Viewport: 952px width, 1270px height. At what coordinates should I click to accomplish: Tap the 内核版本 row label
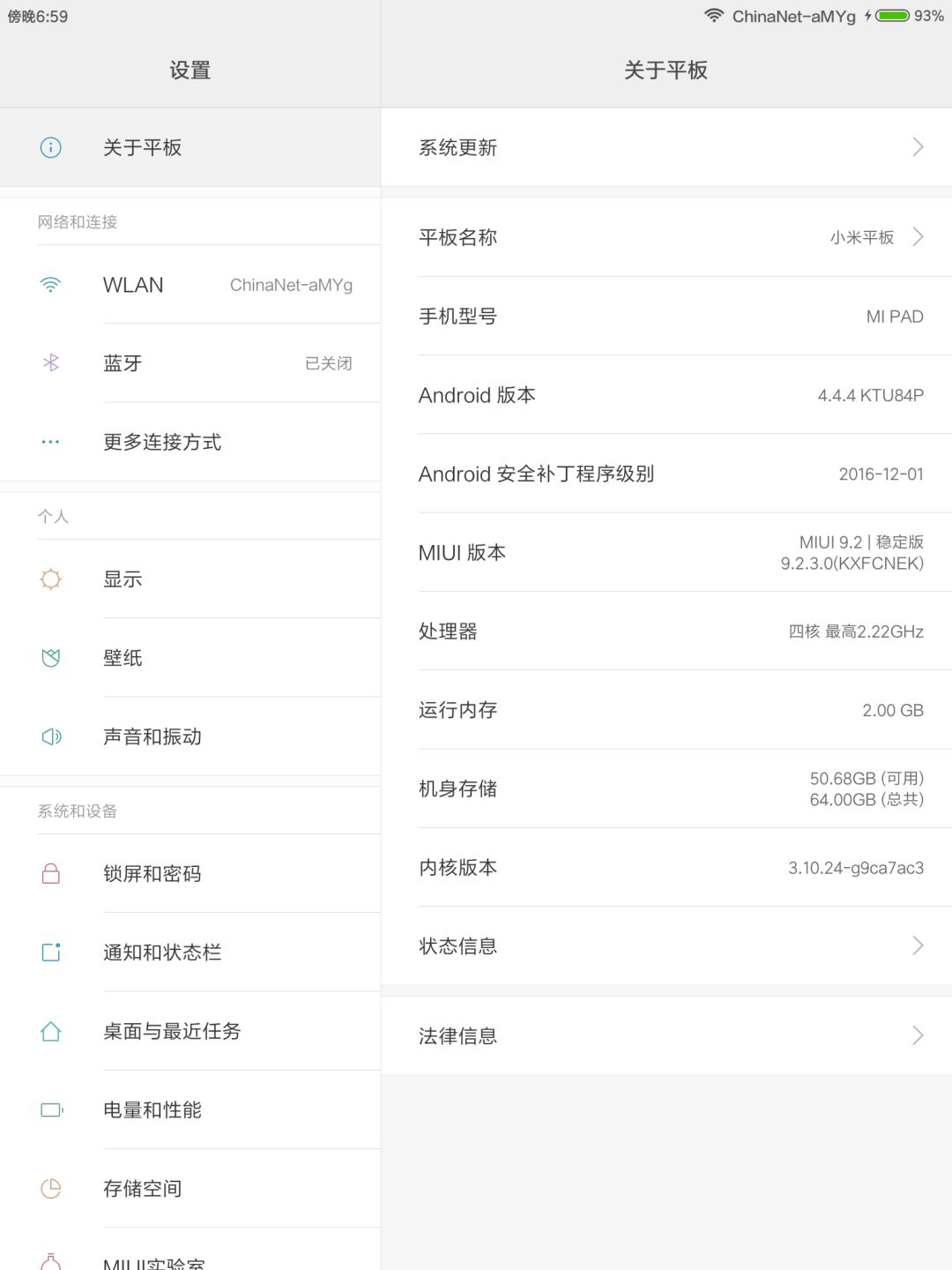(x=457, y=868)
